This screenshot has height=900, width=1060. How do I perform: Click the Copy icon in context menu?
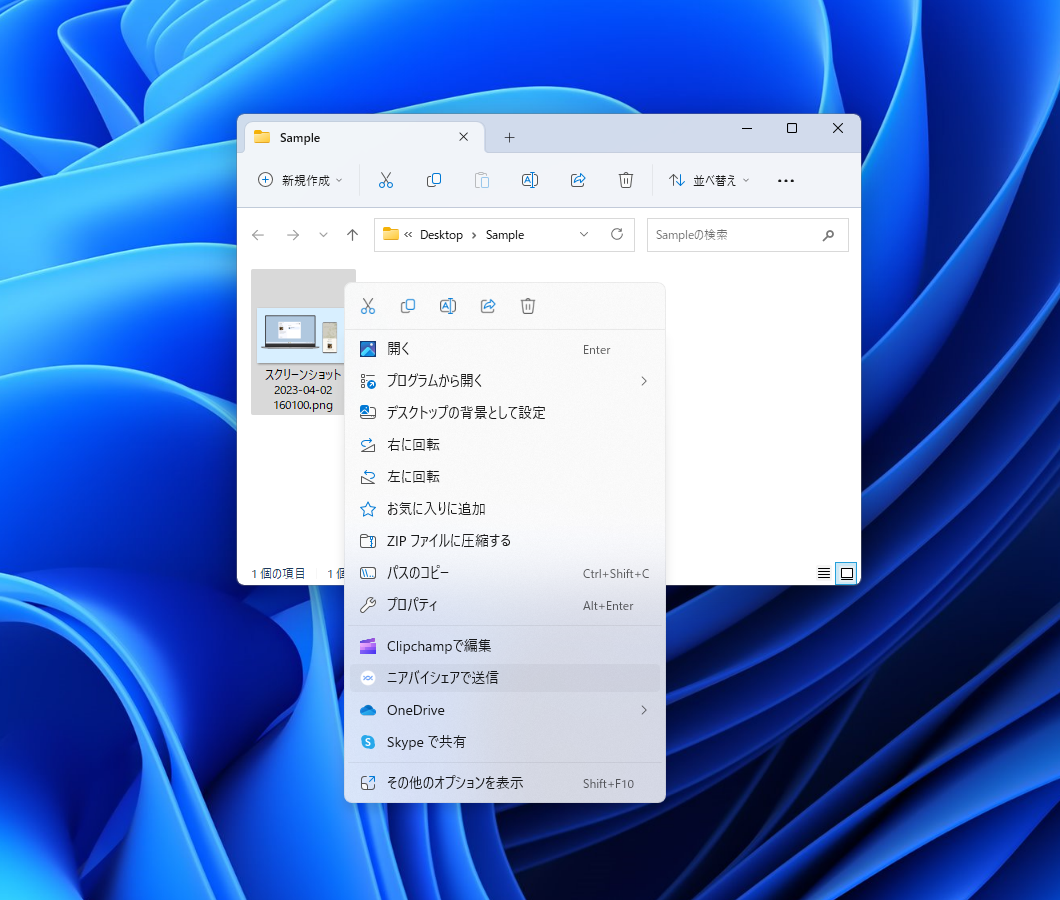[408, 306]
